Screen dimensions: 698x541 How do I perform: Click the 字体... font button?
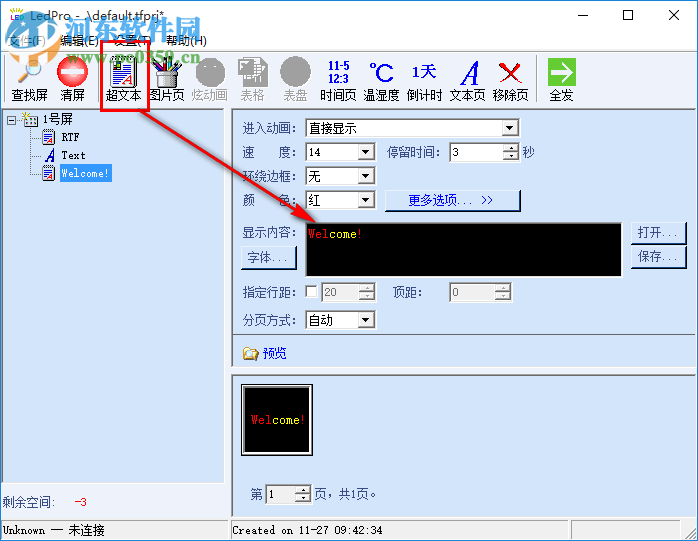pos(268,258)
